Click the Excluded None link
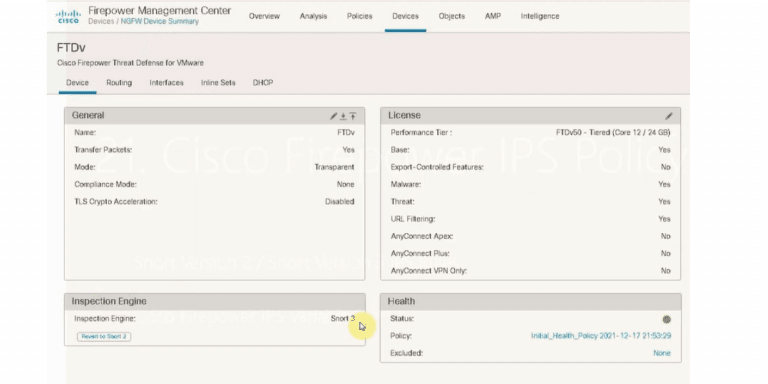The image size is (768, 384). (x=662, y=353)
